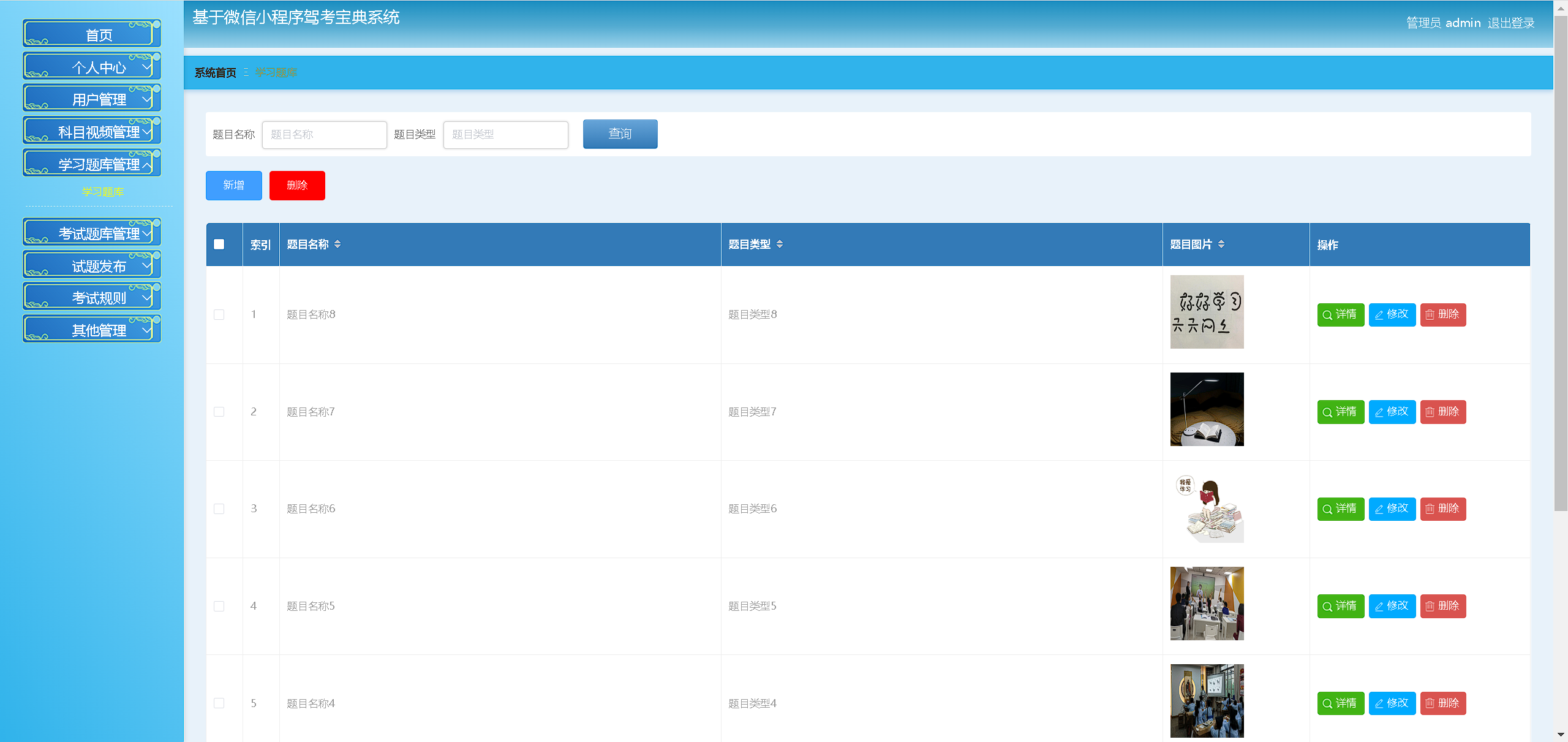Click 修改 pencil button in row 2
Viewport: 1568px width, 742px height.
point(1392,412)
